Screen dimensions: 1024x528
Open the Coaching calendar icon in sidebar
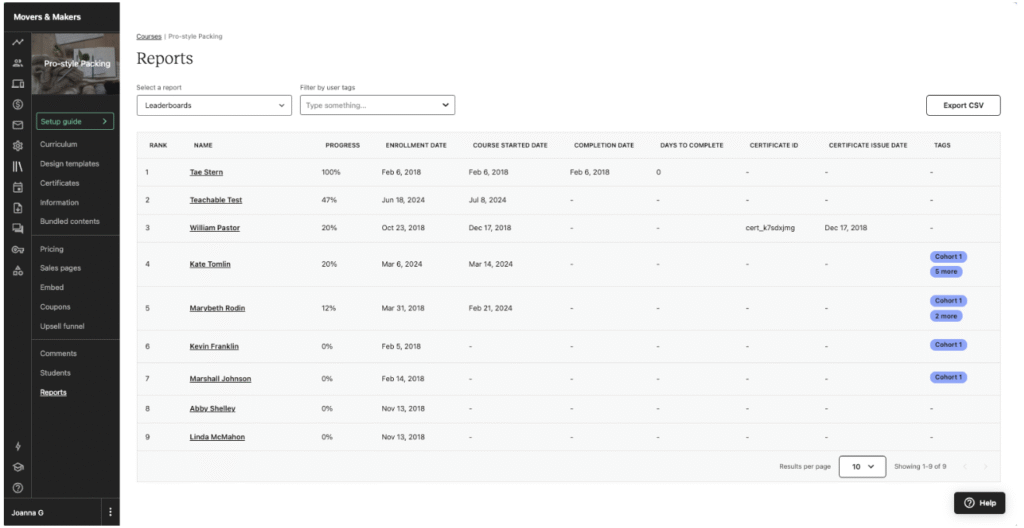(18, 188)
